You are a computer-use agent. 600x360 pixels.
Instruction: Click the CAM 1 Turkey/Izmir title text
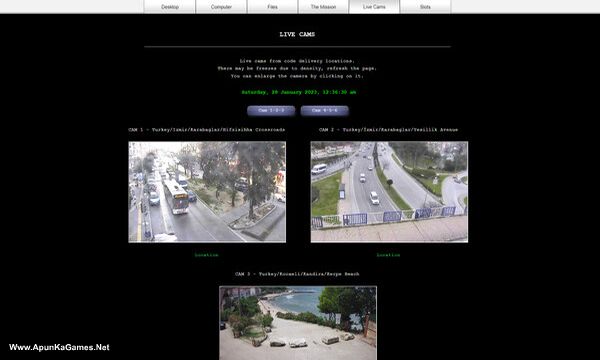(x=207, y=130)
